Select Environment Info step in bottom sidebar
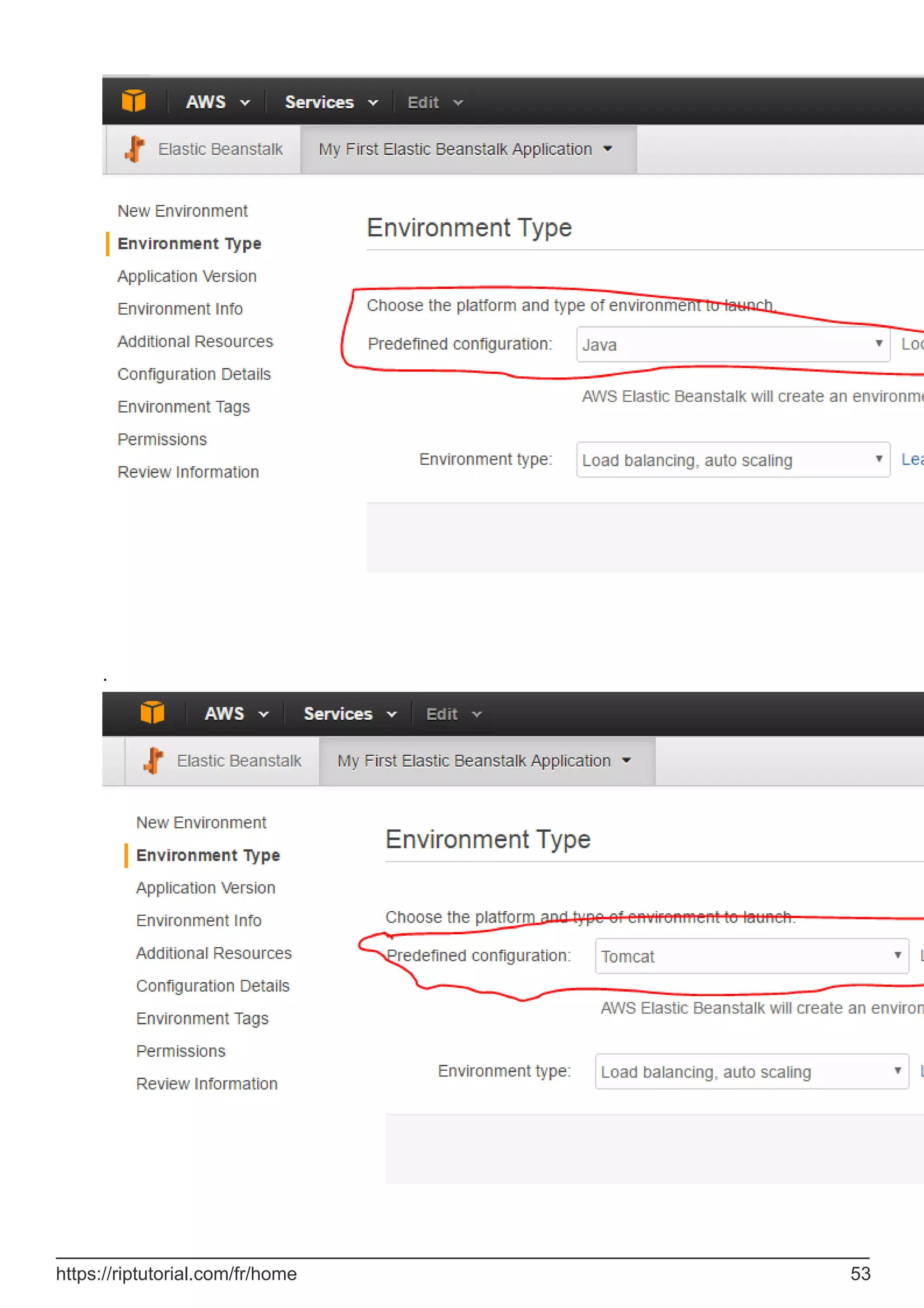924x1308 pixels. [199, 921]
